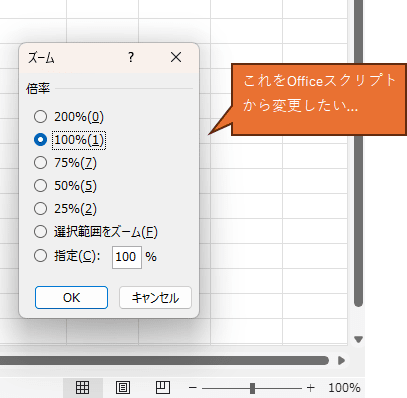The height and width of the screenshot is (398, 407).
Task: Switch to Page Layout view
Action: 123,388
